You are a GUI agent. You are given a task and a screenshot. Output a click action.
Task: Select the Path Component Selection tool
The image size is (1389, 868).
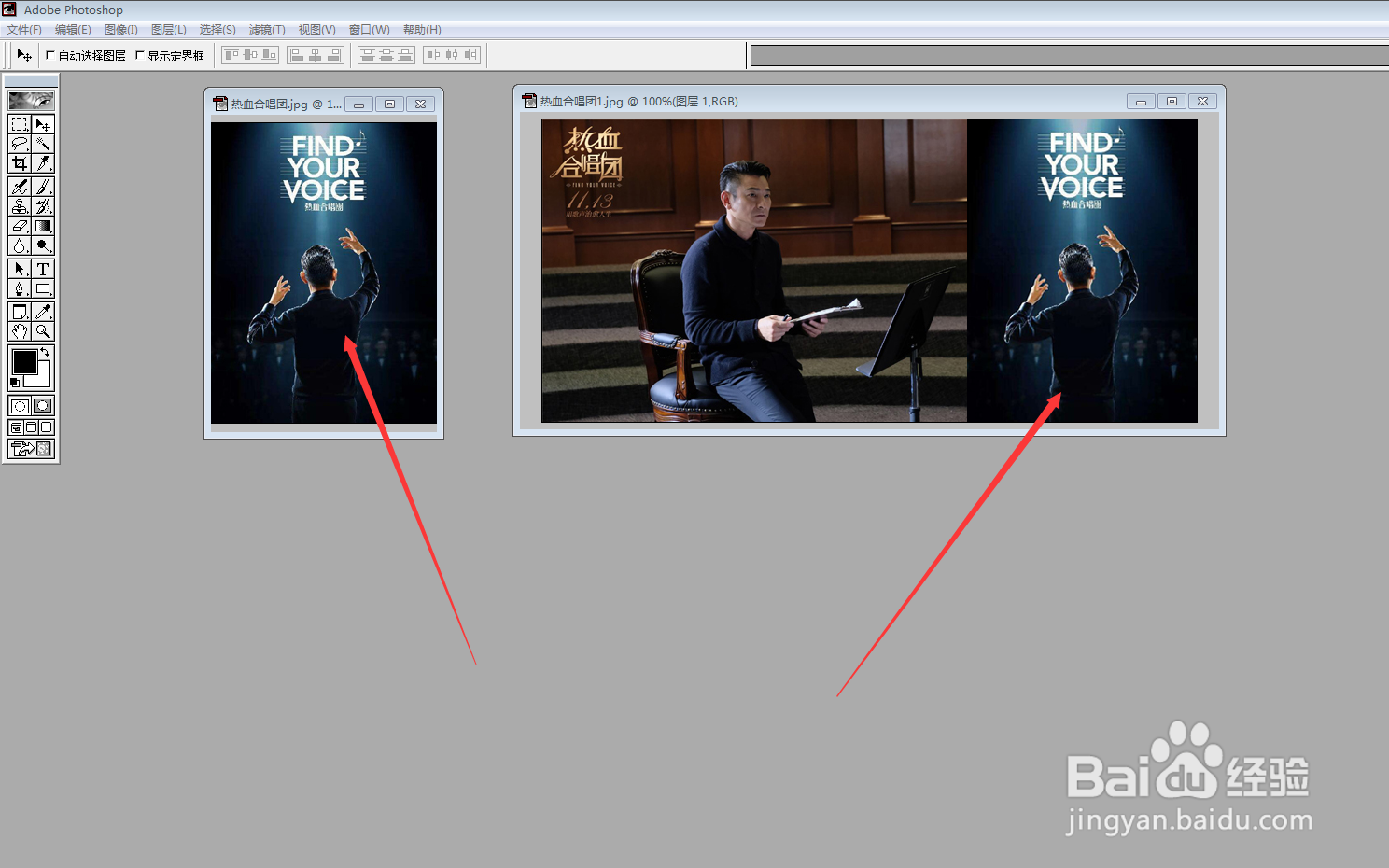click(x=20, y=269)
